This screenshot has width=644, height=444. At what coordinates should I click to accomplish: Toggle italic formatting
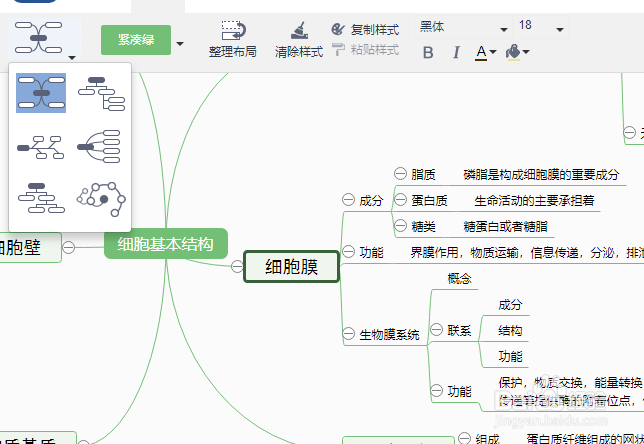(x=456, y=53)
